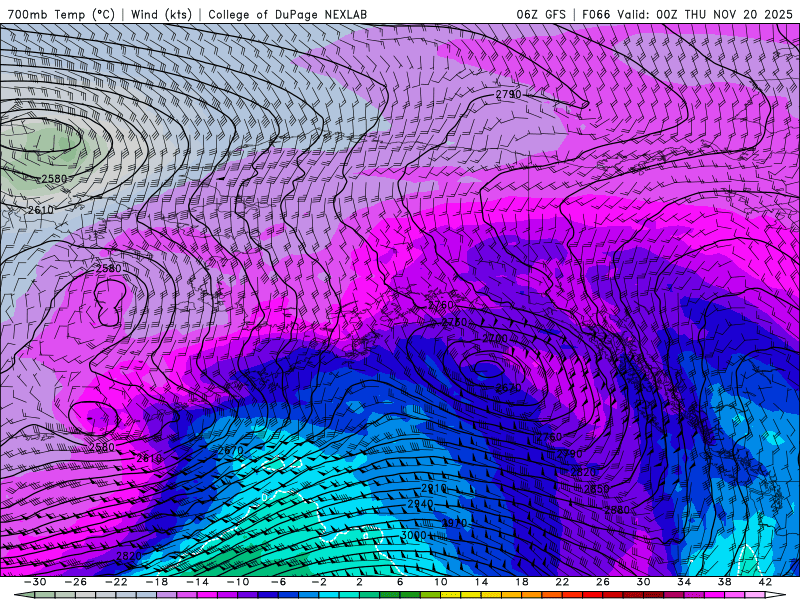This screenshot has width=800, height=600.
Task: Click the 42 colorbar tick label
Action: 765,582
